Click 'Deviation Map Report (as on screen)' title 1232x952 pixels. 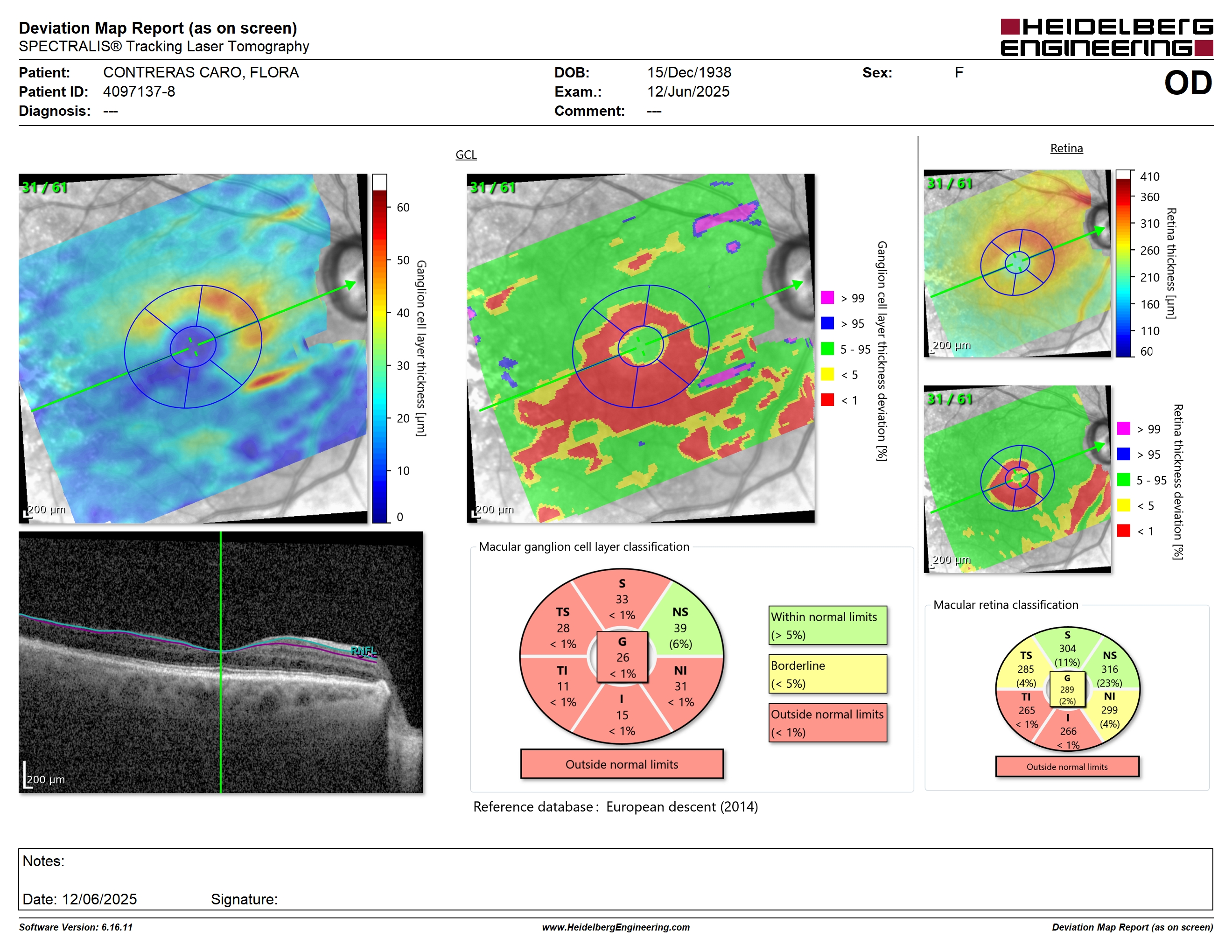[158, 28]
